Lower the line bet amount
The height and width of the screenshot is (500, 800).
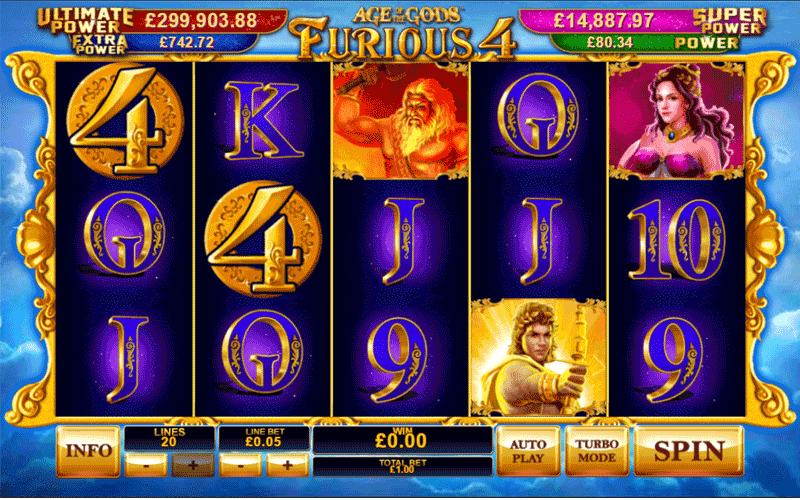click(x=240, y=465)
